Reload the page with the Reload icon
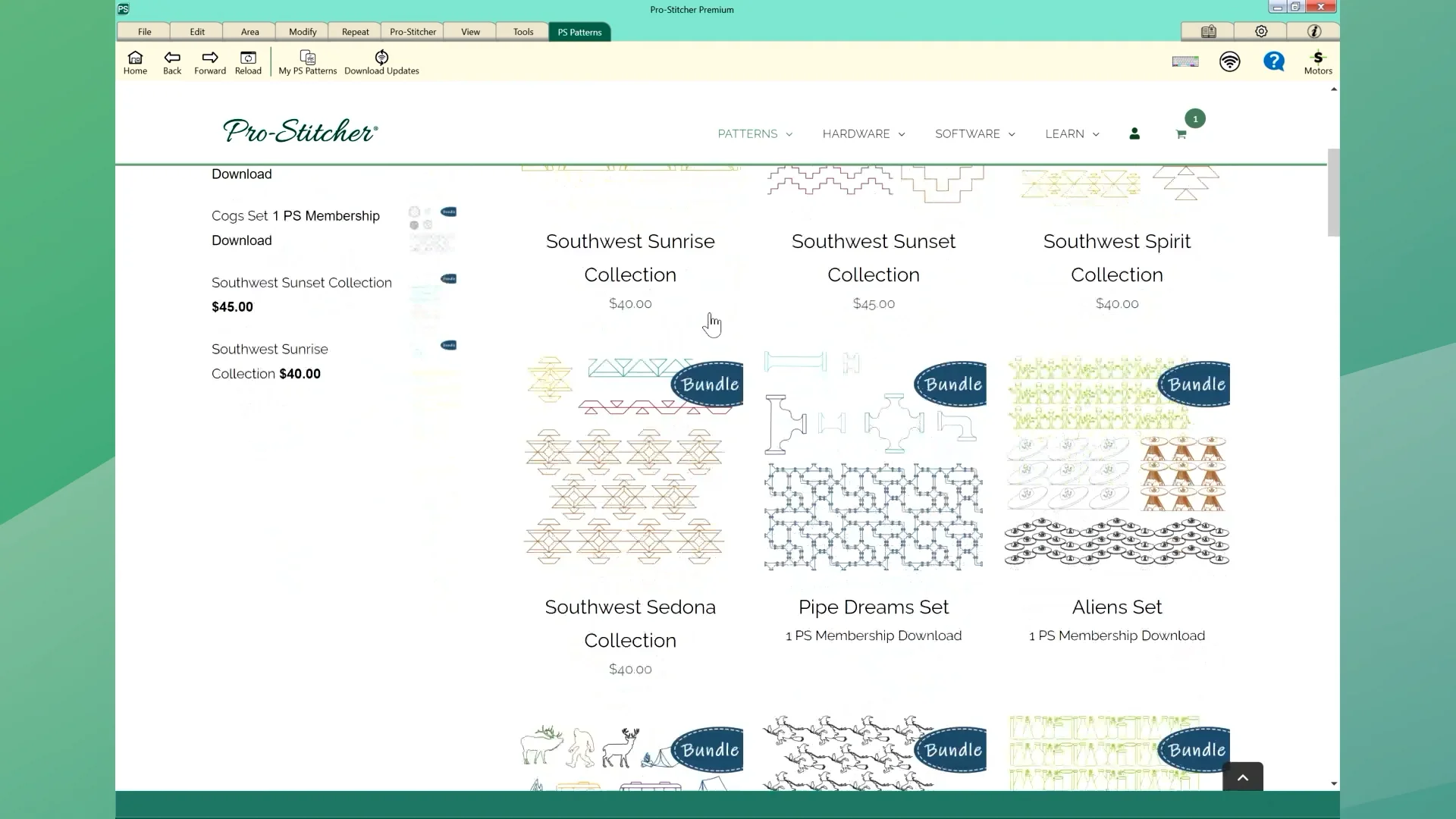1456x819 pixels. pos(247,62)
